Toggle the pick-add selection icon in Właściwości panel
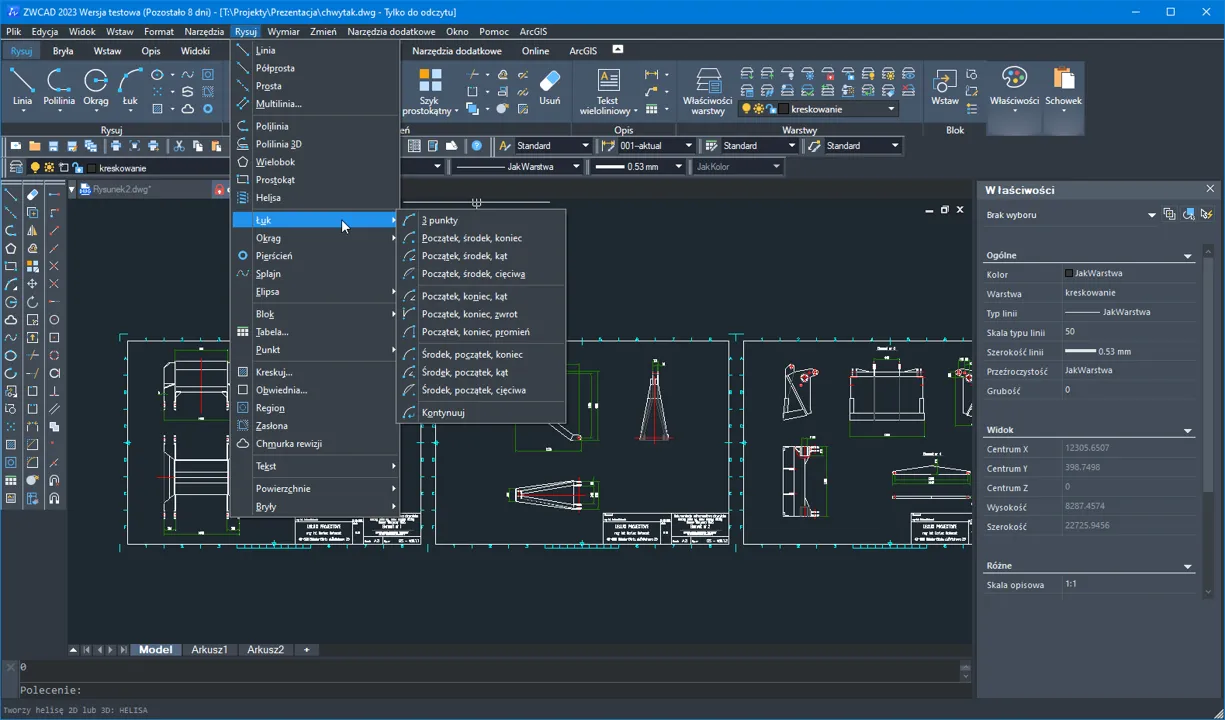 coord(1169,215)
